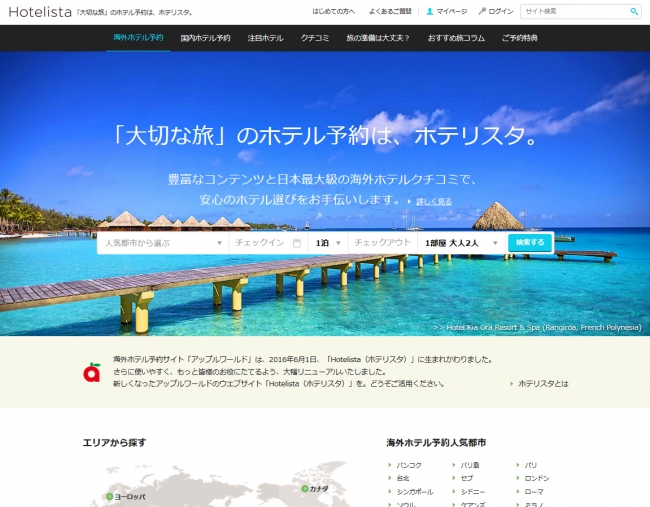Viewport: 650px width, 507px height.
Task: Click the チェックアウト date field
Action: tap(383, 243)
